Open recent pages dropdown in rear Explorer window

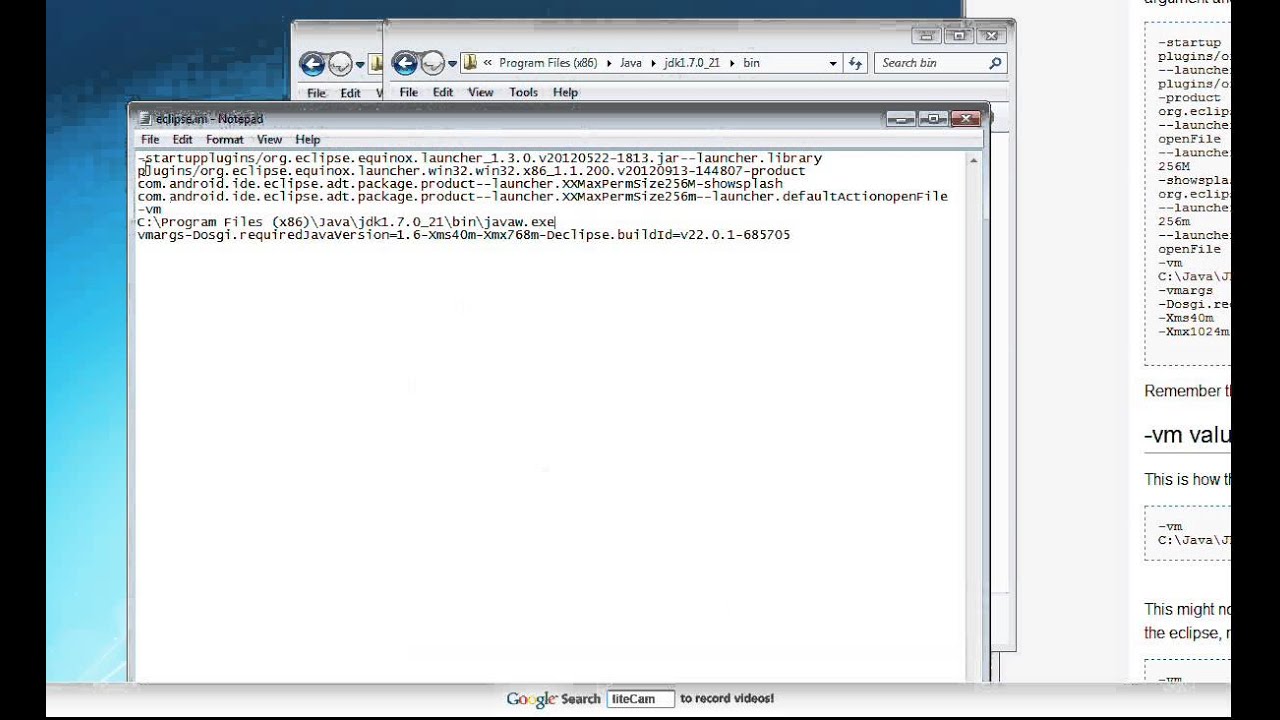tap(360, 66)
